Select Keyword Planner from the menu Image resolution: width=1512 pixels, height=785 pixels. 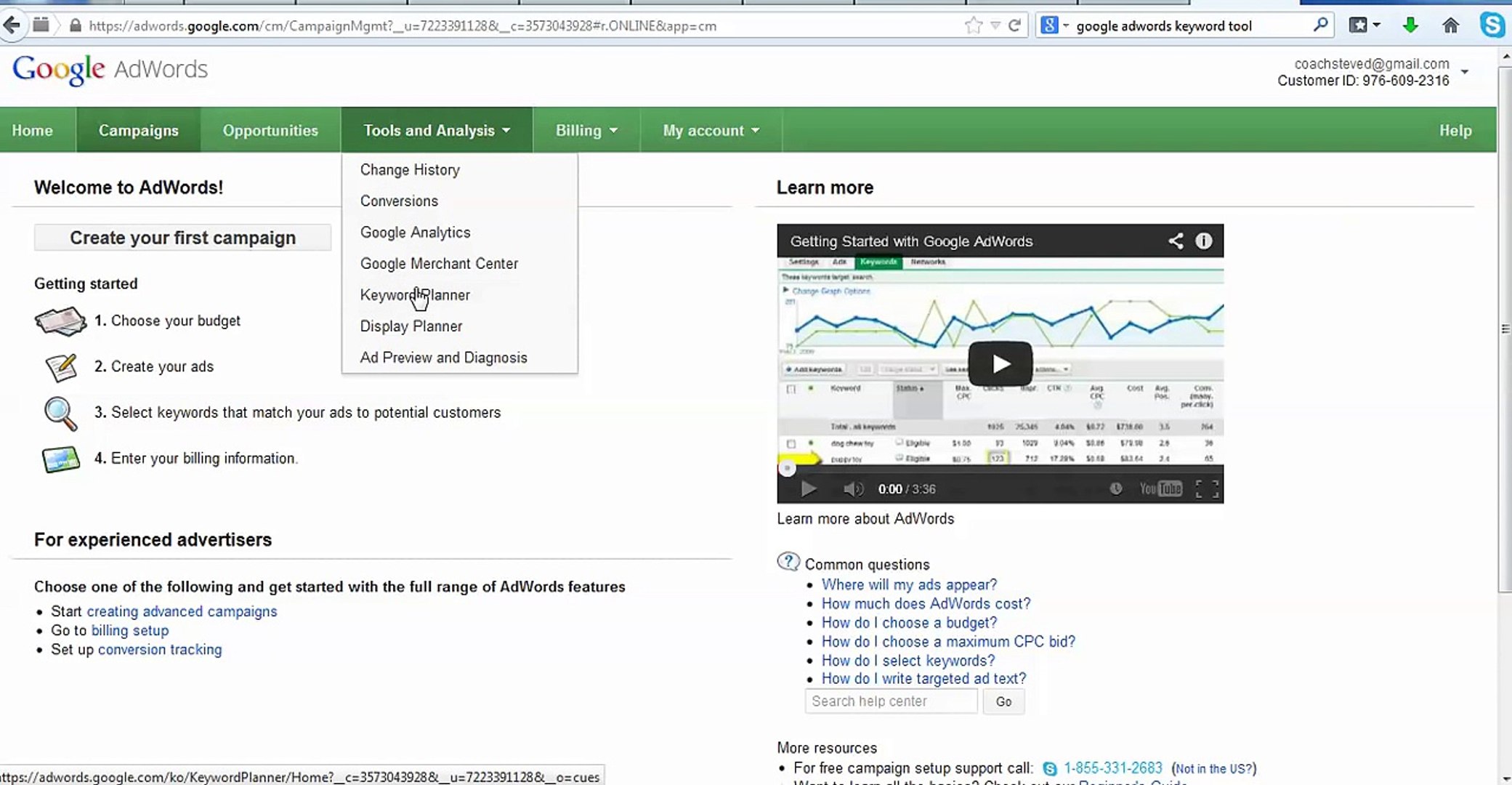coord(415,295)
